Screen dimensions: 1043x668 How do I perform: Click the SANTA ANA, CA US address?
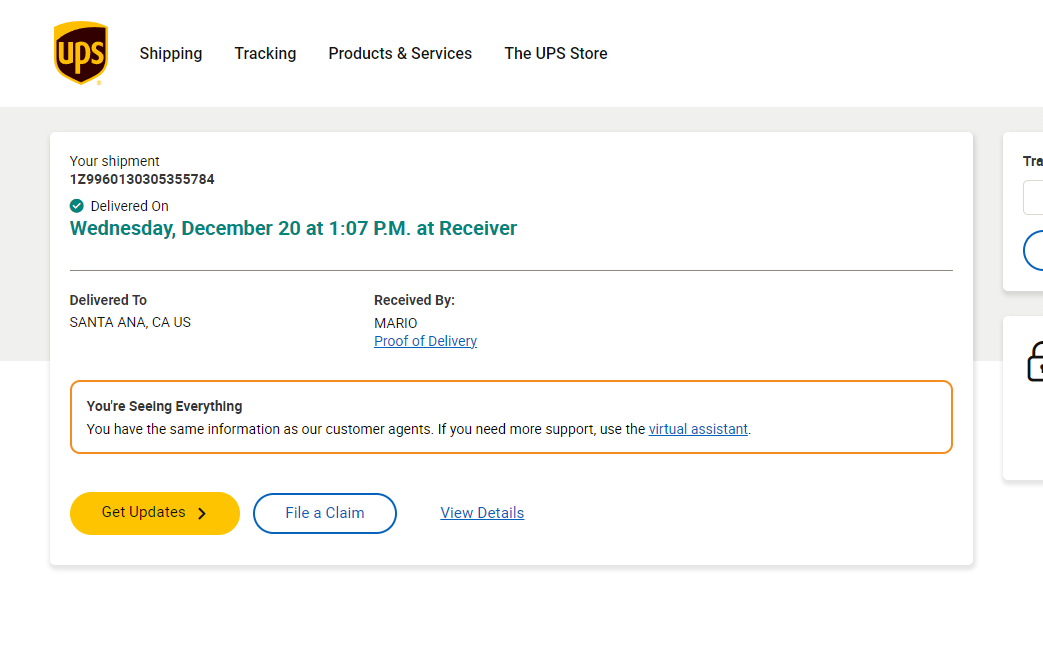click(x=130, y=322)
